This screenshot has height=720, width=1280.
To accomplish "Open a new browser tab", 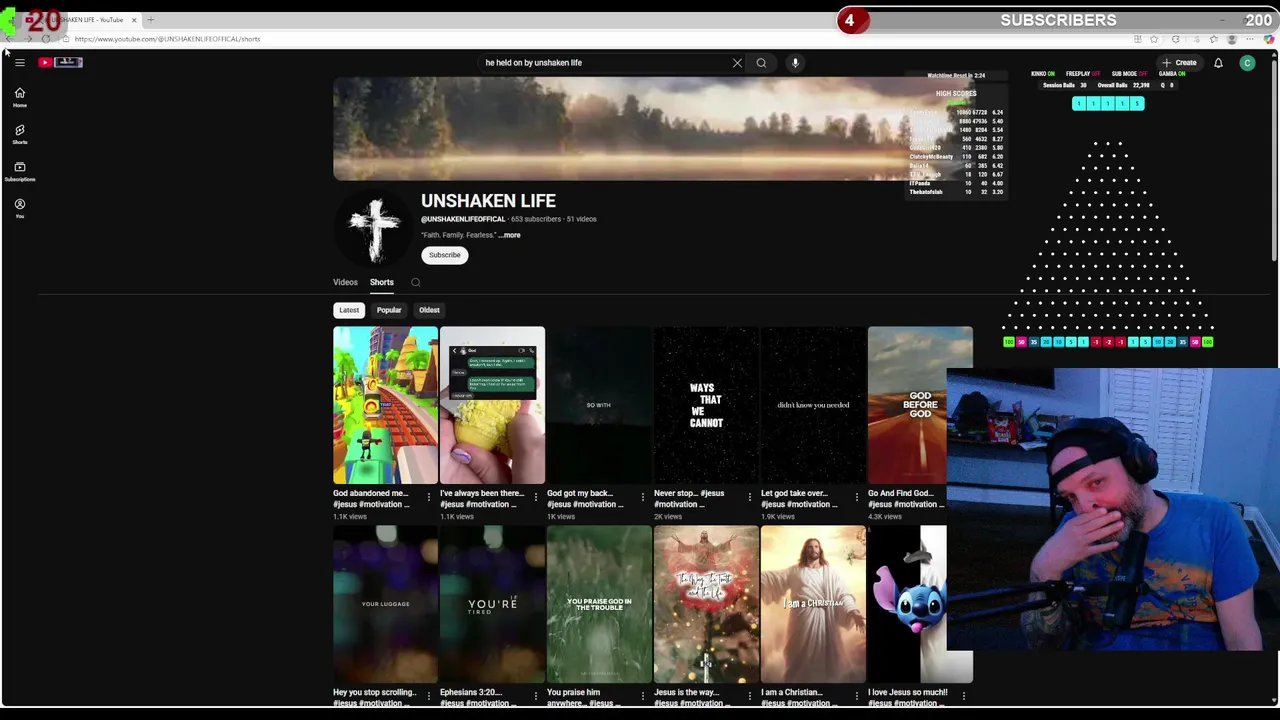I will click(x=151, y=20).
